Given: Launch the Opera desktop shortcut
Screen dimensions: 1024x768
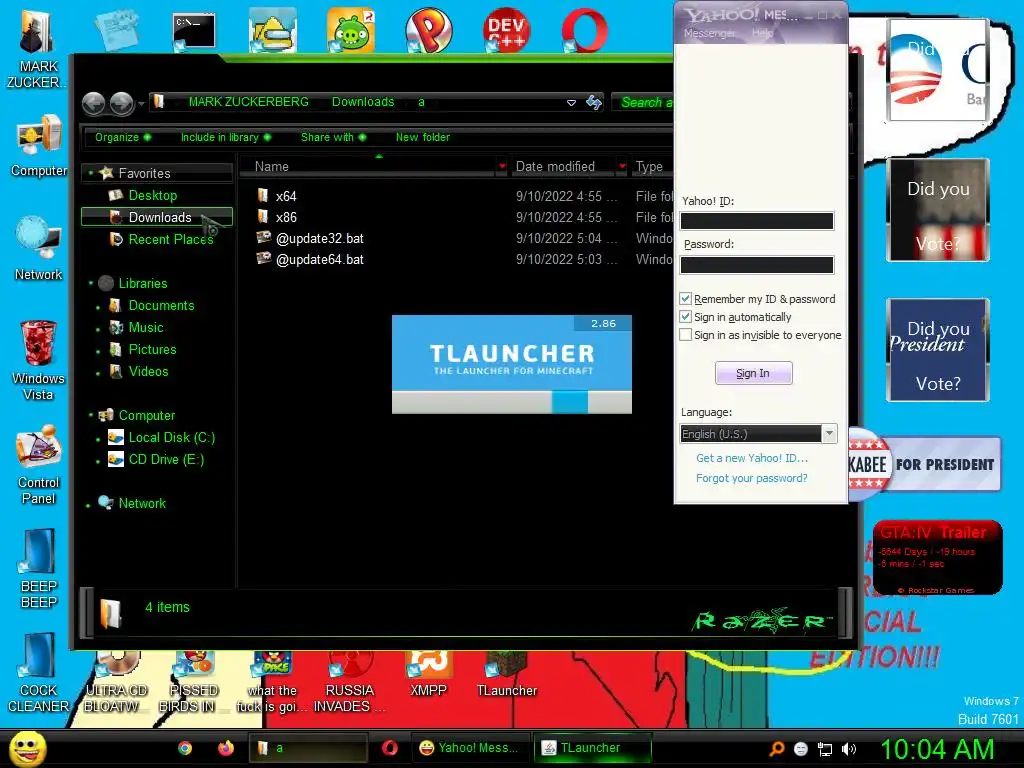Looking at the screenshot, I should [584, 30].
